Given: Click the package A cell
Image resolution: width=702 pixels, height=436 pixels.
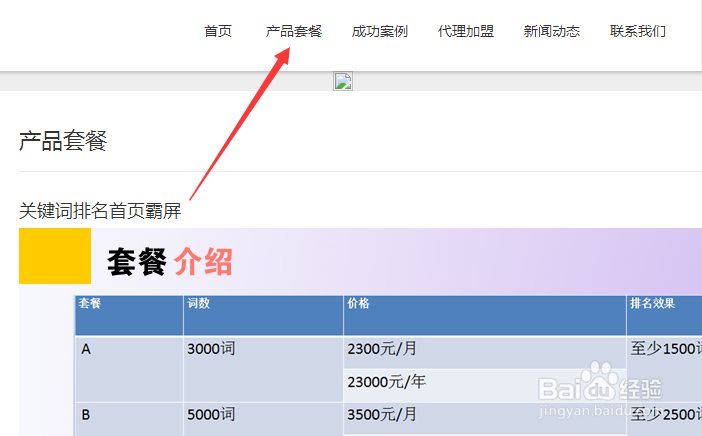Looking at the screenshot, I should (129, 369).
